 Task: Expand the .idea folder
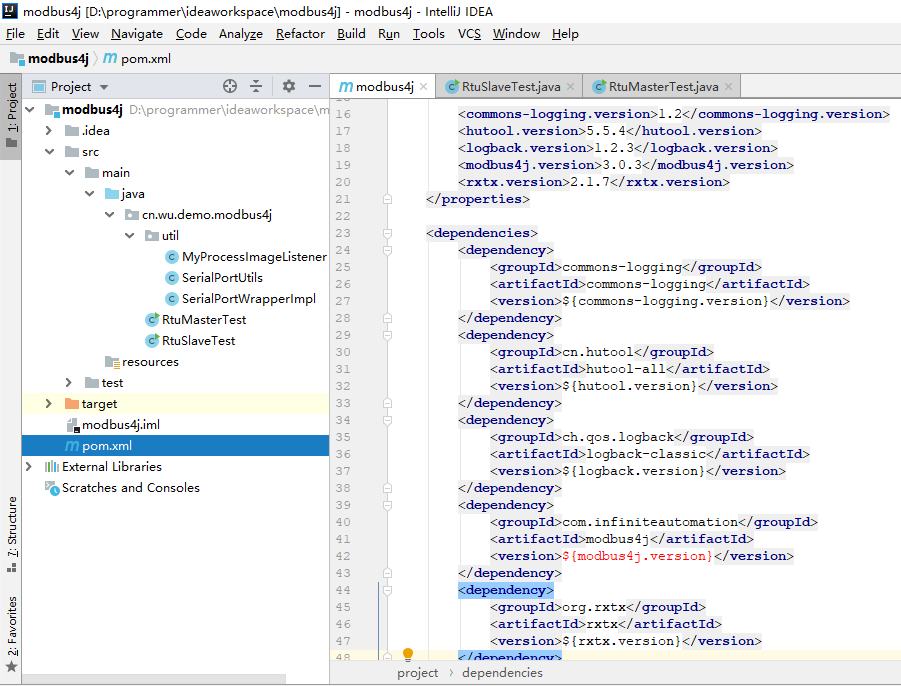point(49,130)
